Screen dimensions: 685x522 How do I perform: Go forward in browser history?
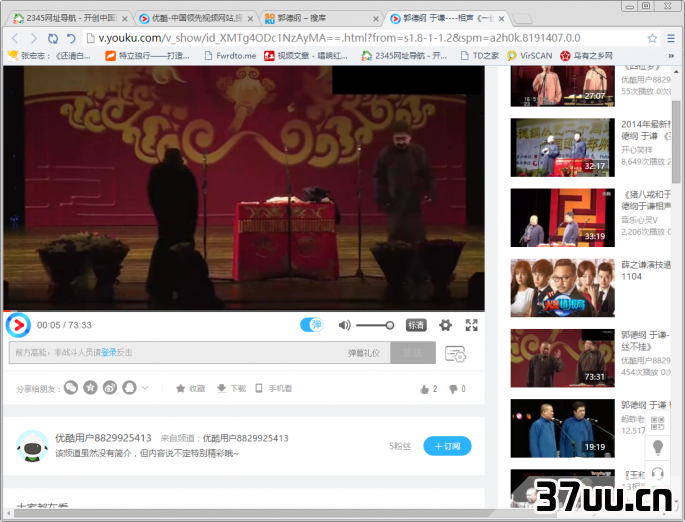34,38
